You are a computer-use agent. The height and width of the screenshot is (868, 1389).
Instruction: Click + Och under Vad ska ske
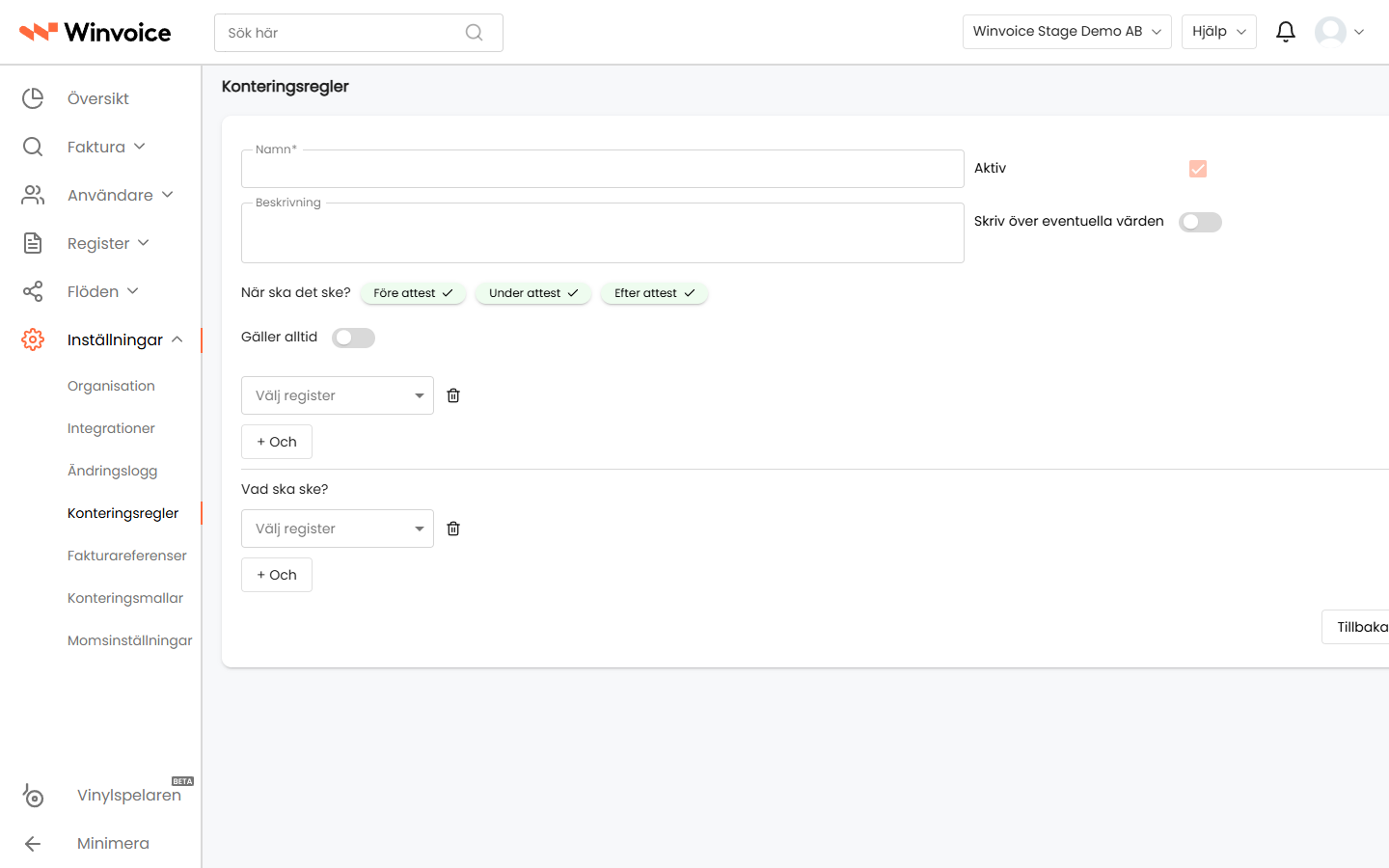(277, 575)
